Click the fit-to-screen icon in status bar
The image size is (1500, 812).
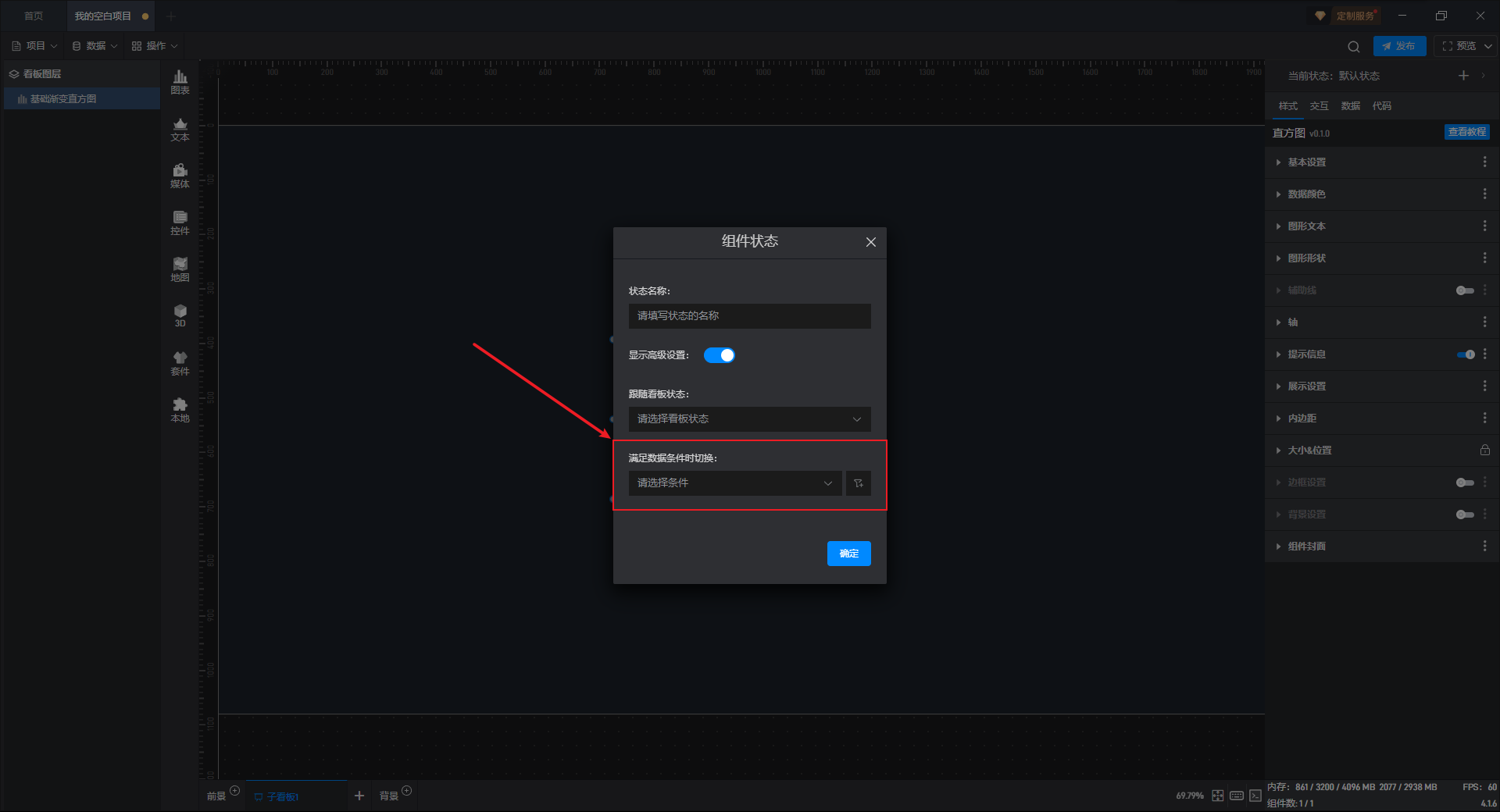[x=1217, y=796]
